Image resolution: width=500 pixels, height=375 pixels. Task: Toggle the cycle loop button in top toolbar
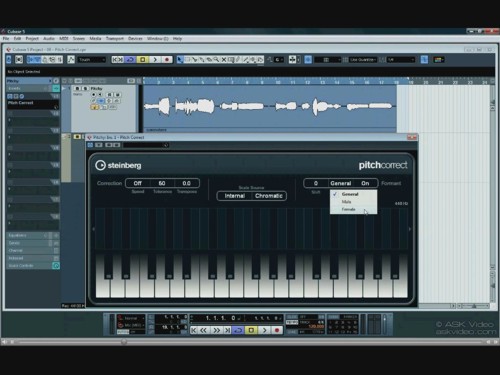click(x=130, y=60)
